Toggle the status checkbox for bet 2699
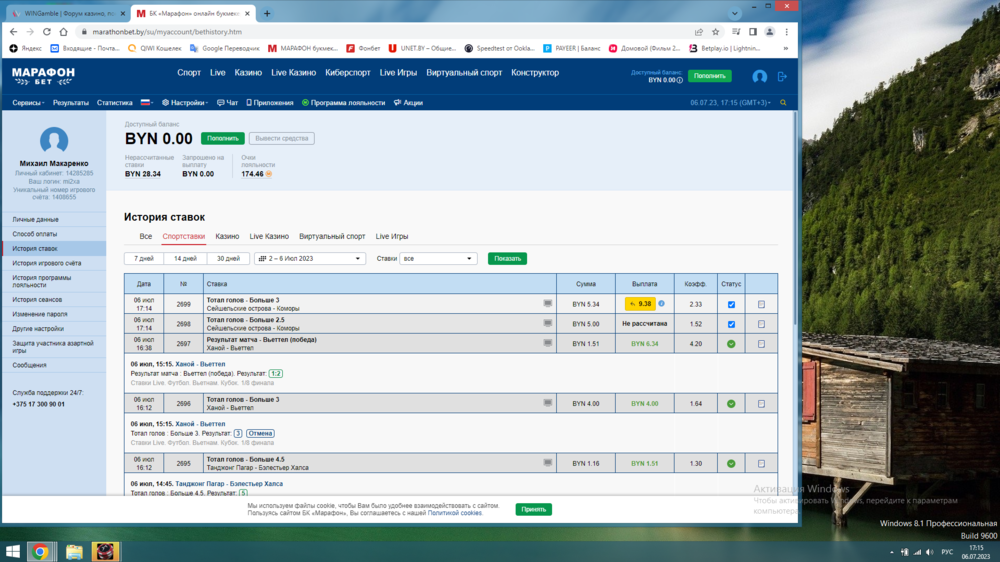The image size is (1000, 562). [731, 304]
